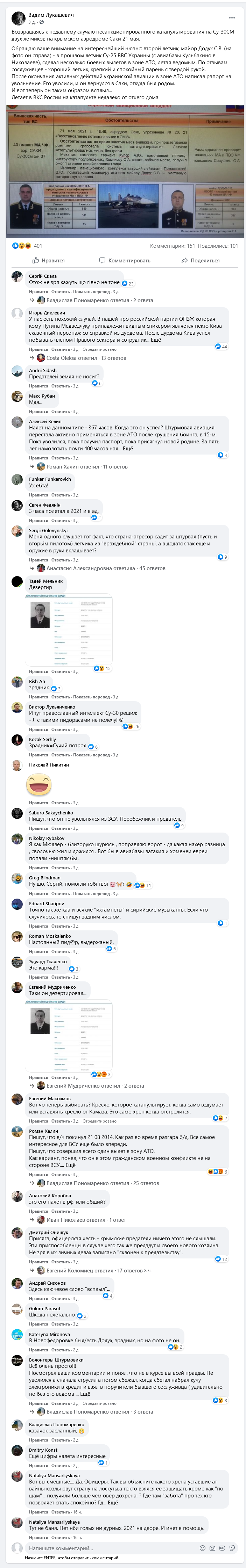This screenshot has height=1568, width=246.
Task: Like Andrii Sidash's comment
Action: coord(38,386)
